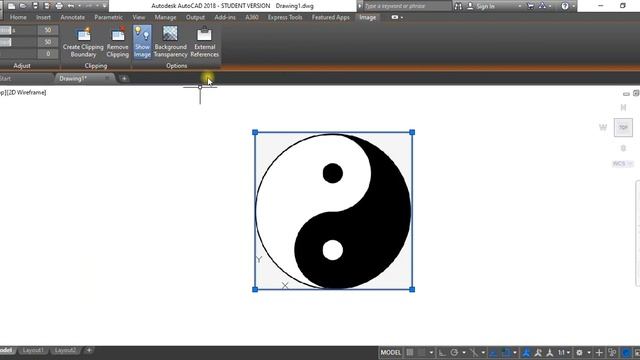Open the Help question mark icon
Screen dimensions: 640x360
click(x=565, y=6)
